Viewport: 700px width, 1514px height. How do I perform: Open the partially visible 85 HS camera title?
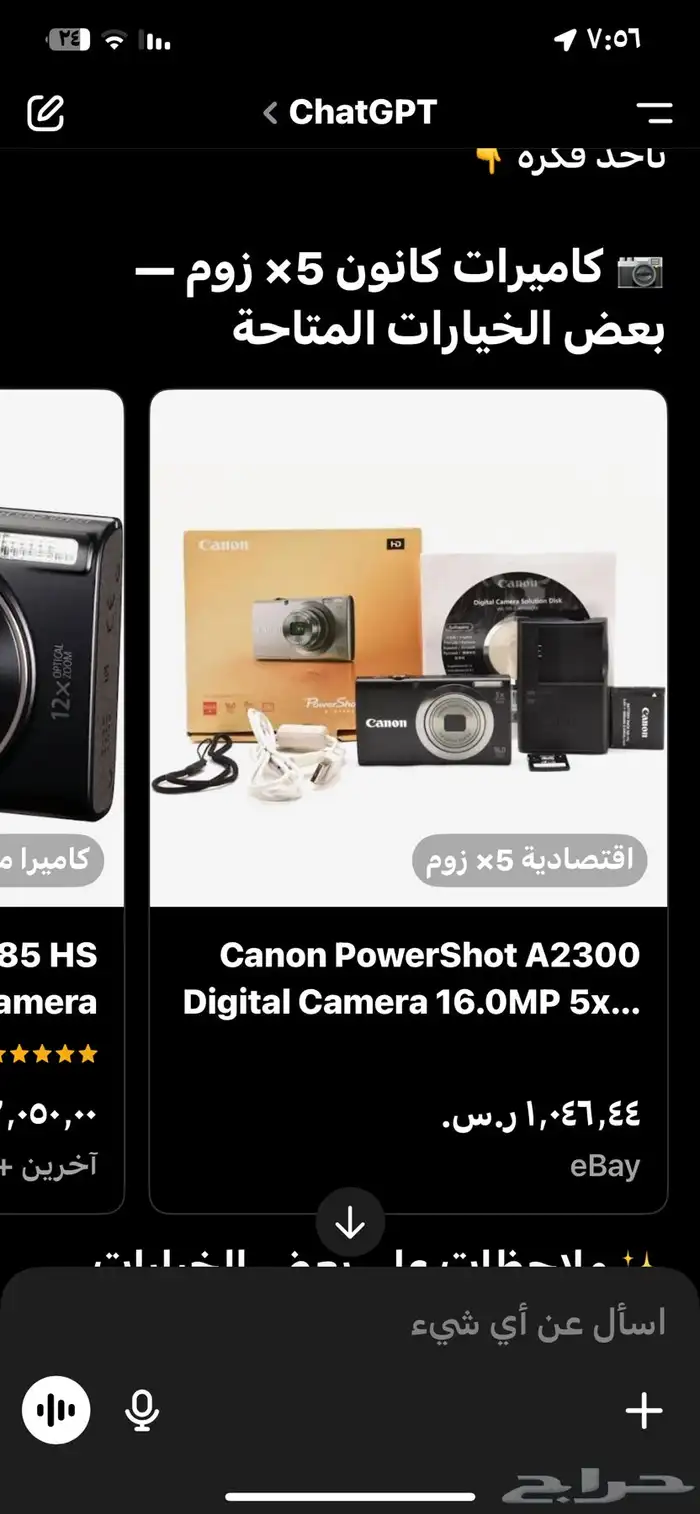pos(49,978)
